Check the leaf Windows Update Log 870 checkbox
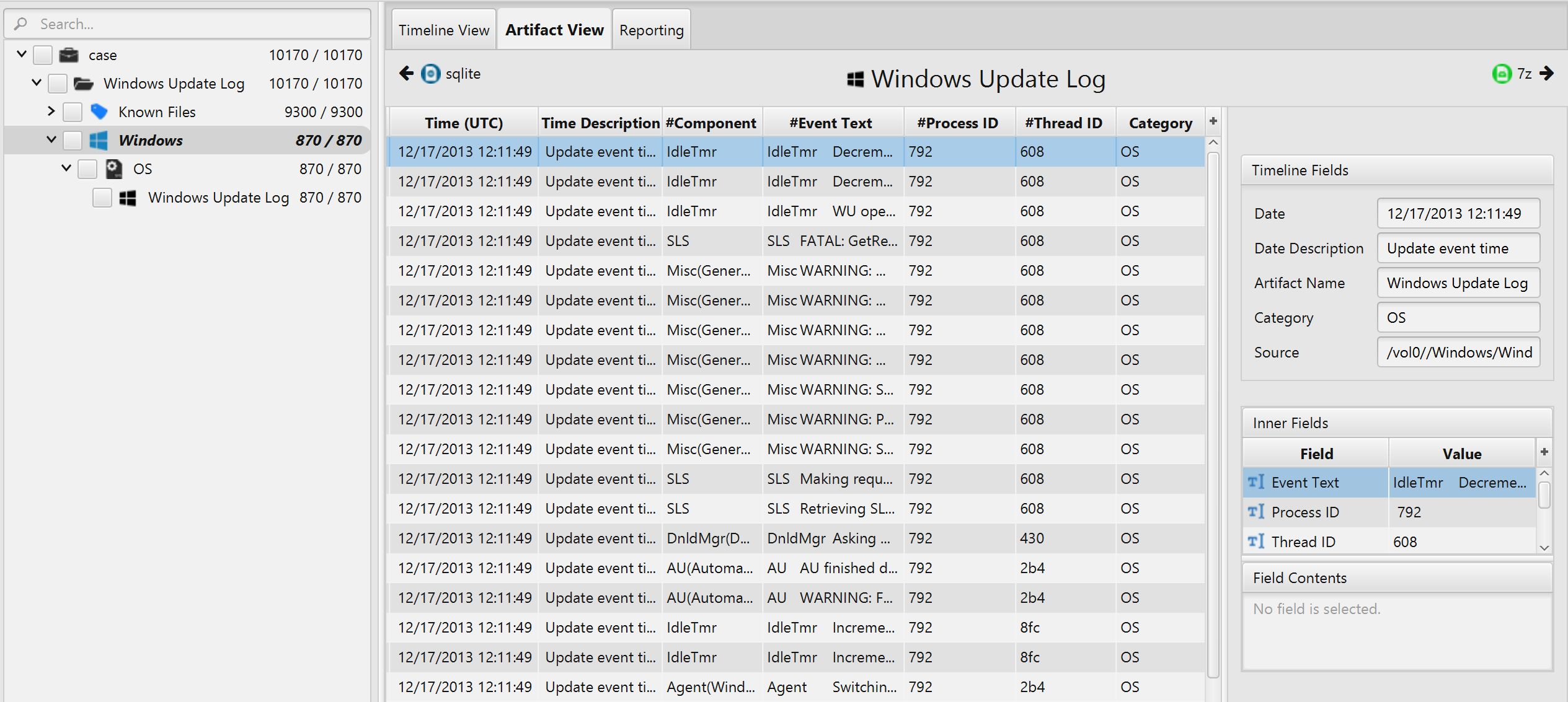Image resolution: width=1568 pixels, height=702 pixels. [102, 198]
